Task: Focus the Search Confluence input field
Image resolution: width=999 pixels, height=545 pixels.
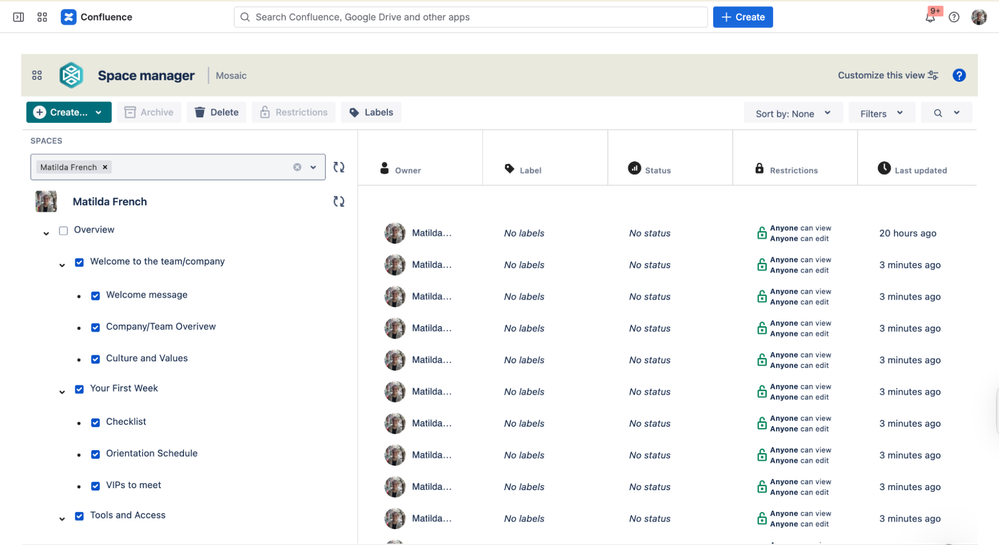Action: [x=471, y=17]
